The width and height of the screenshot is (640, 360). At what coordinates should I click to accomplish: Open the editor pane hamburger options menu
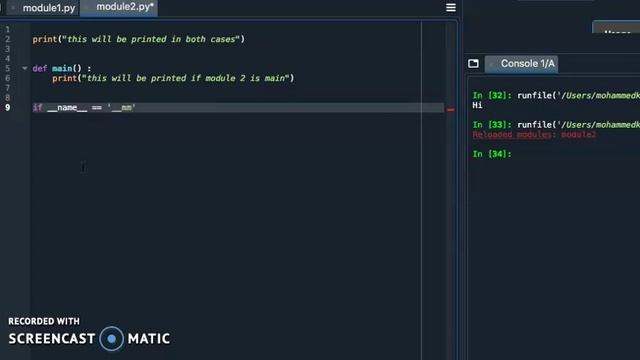(x=451, y=7)
